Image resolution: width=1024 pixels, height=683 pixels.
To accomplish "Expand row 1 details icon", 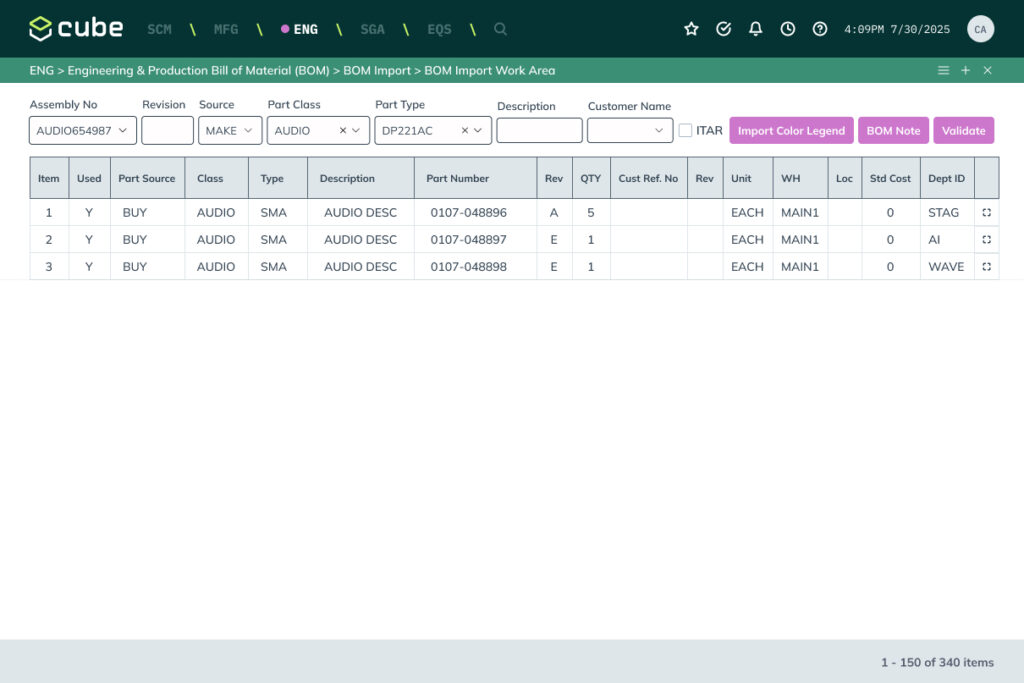I will tap(986, 213).
